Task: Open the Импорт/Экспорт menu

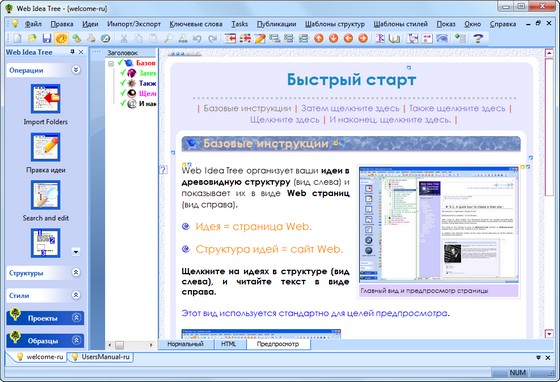Action: click(134, 24)
